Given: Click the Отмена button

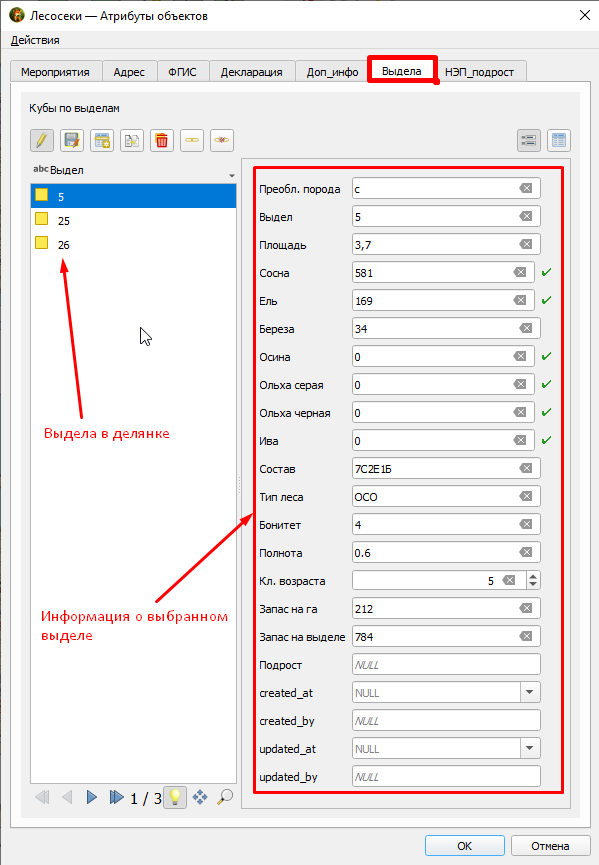Looking at the screenshot, I should [x=550, y=846].
